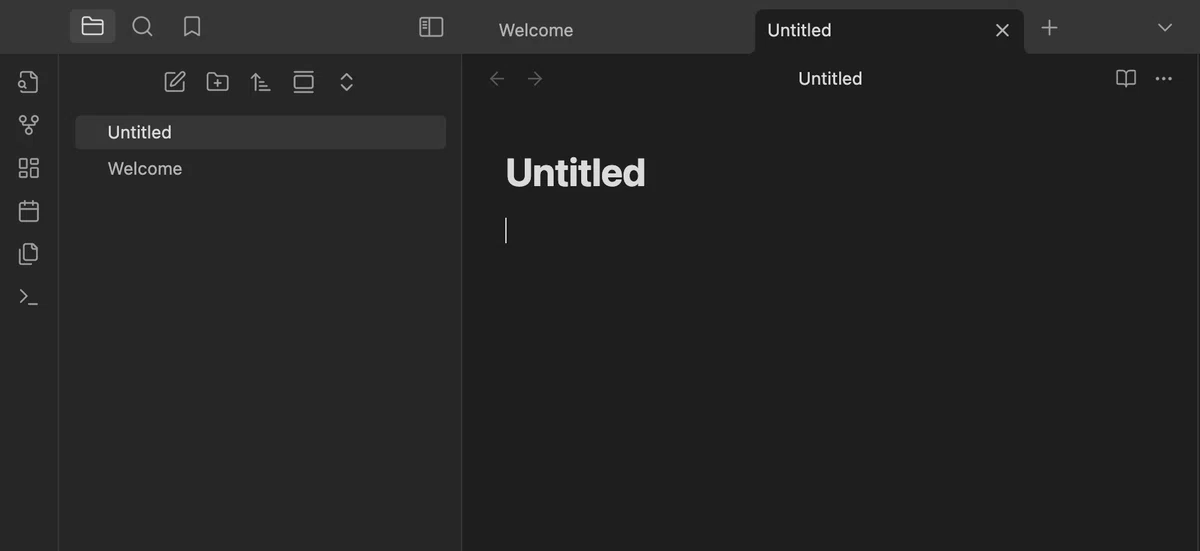Viewport: 1200px width, 551px height.
Task: Toggle auto-reveal current file icon
Action: tap(304, 82)
